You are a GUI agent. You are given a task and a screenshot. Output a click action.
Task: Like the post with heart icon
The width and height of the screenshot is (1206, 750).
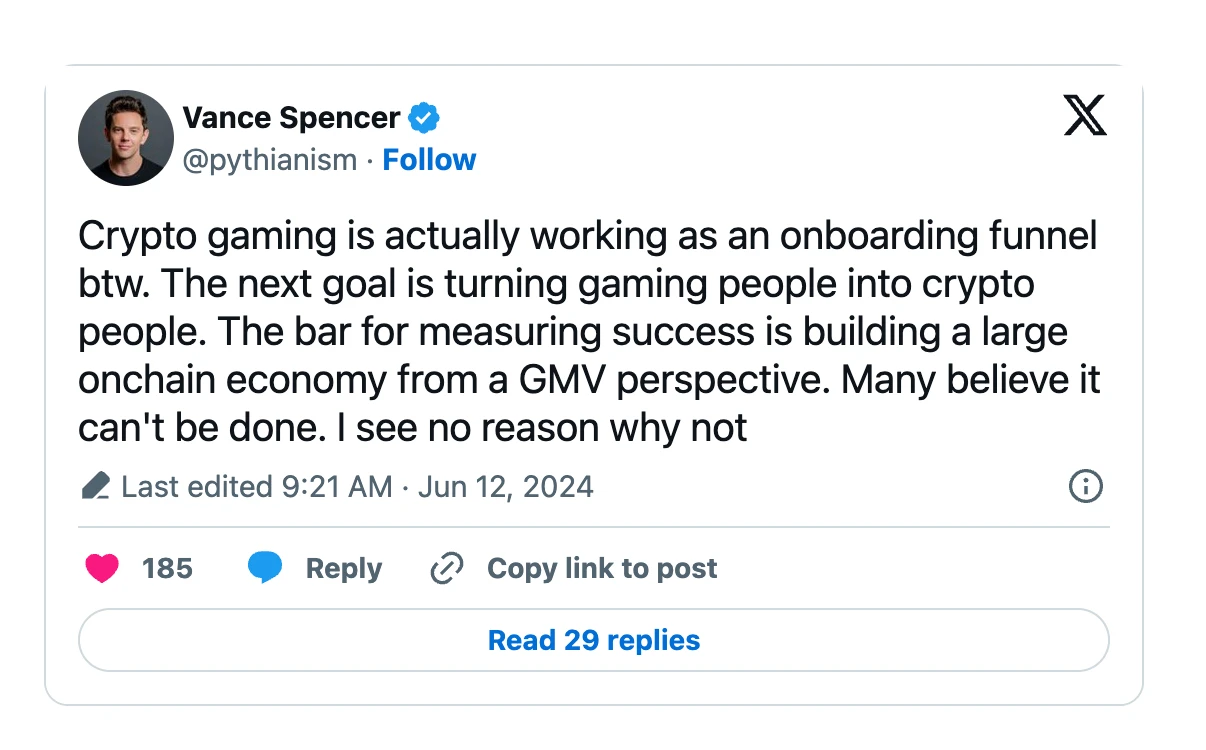coord(102,568)
